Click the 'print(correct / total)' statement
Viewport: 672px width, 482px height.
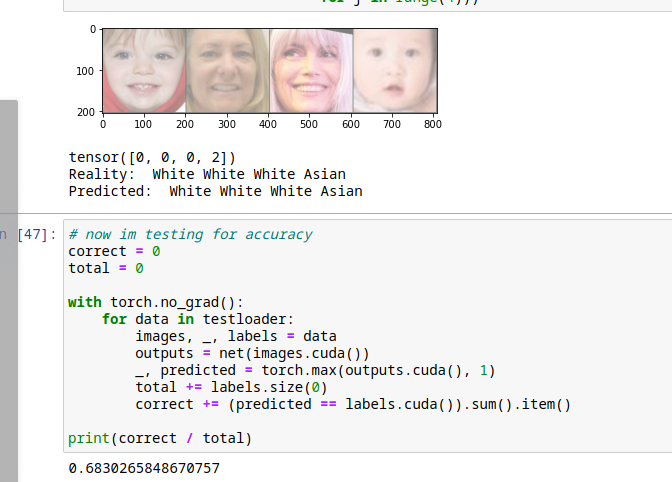[160, 438]
